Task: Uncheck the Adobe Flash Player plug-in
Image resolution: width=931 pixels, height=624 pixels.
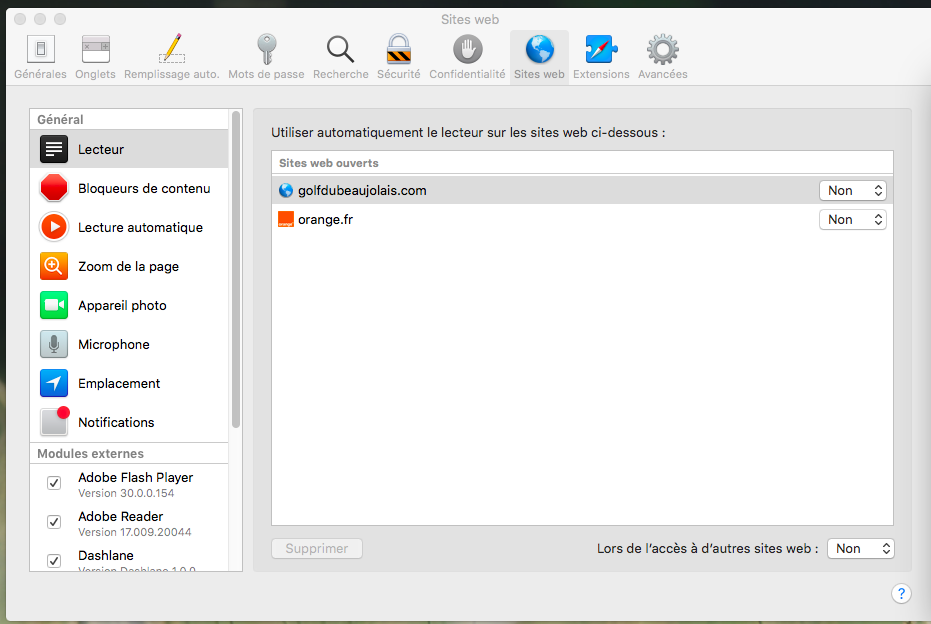Action: (54, 484)
